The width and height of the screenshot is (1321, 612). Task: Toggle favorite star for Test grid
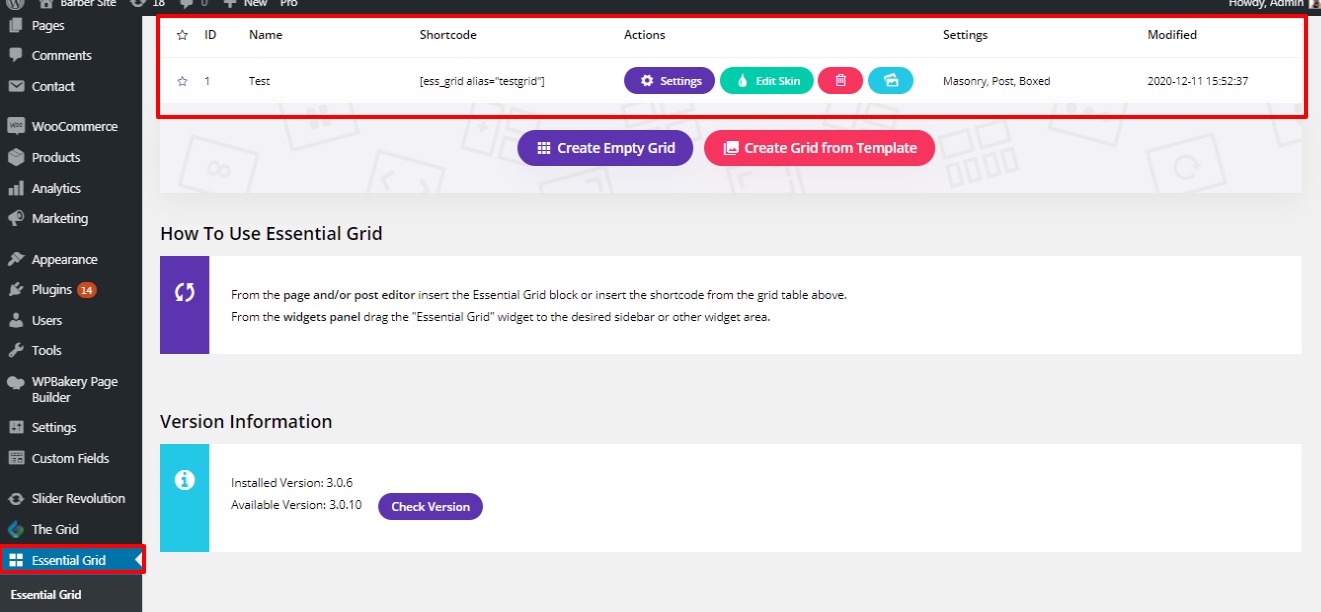click(182, 81)
